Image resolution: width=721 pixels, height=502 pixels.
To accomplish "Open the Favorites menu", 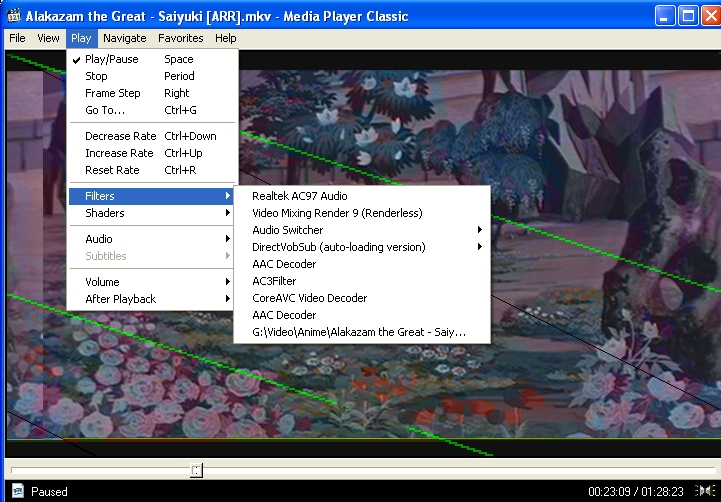I will point(180,38).
